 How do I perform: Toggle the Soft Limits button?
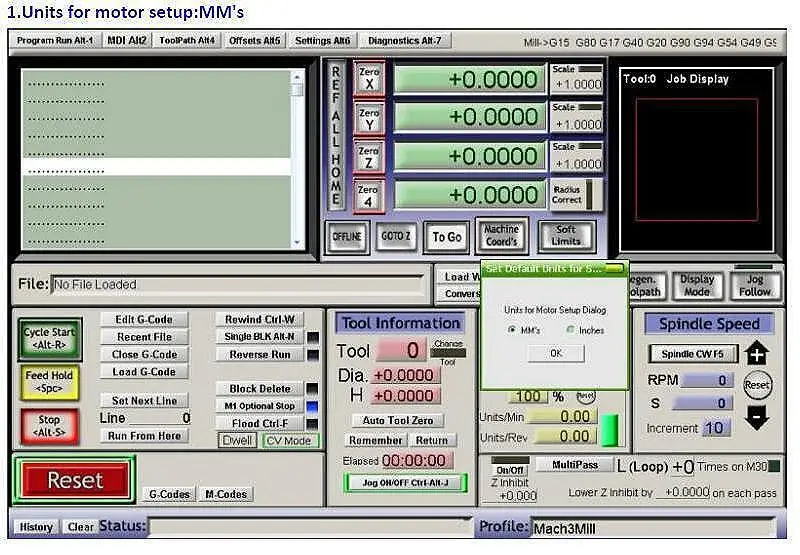[x=566, y=236]
